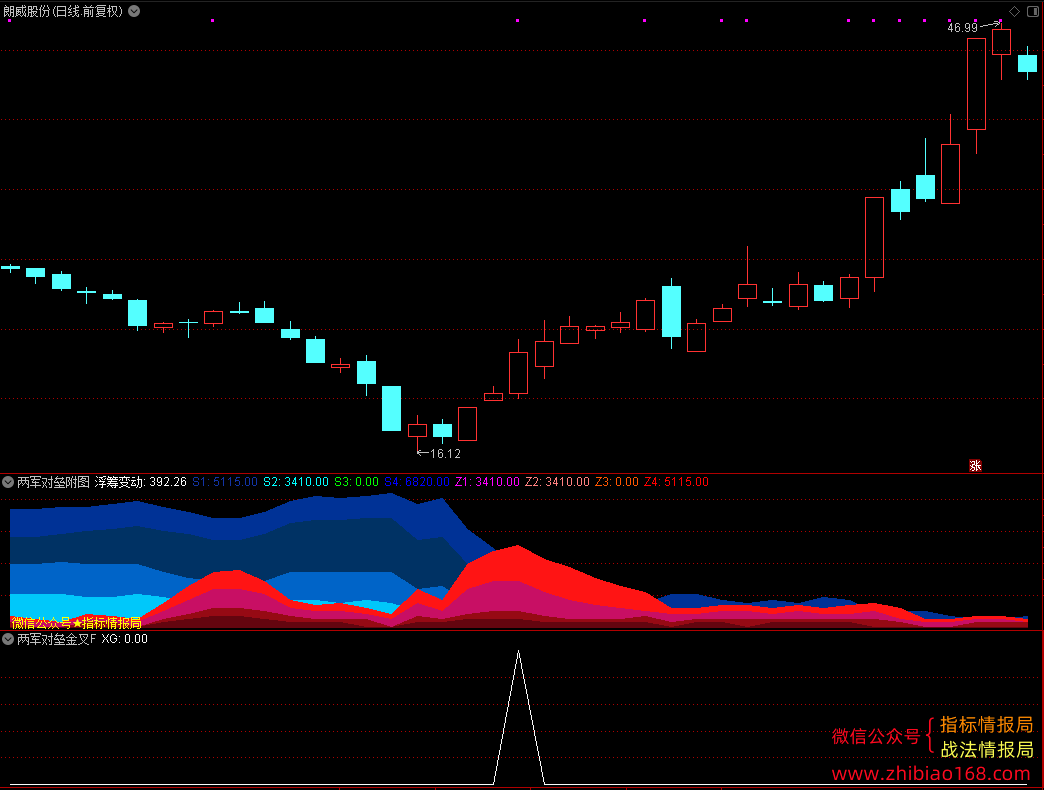
Task: Click the red 涨 badge
Action: 975,465
